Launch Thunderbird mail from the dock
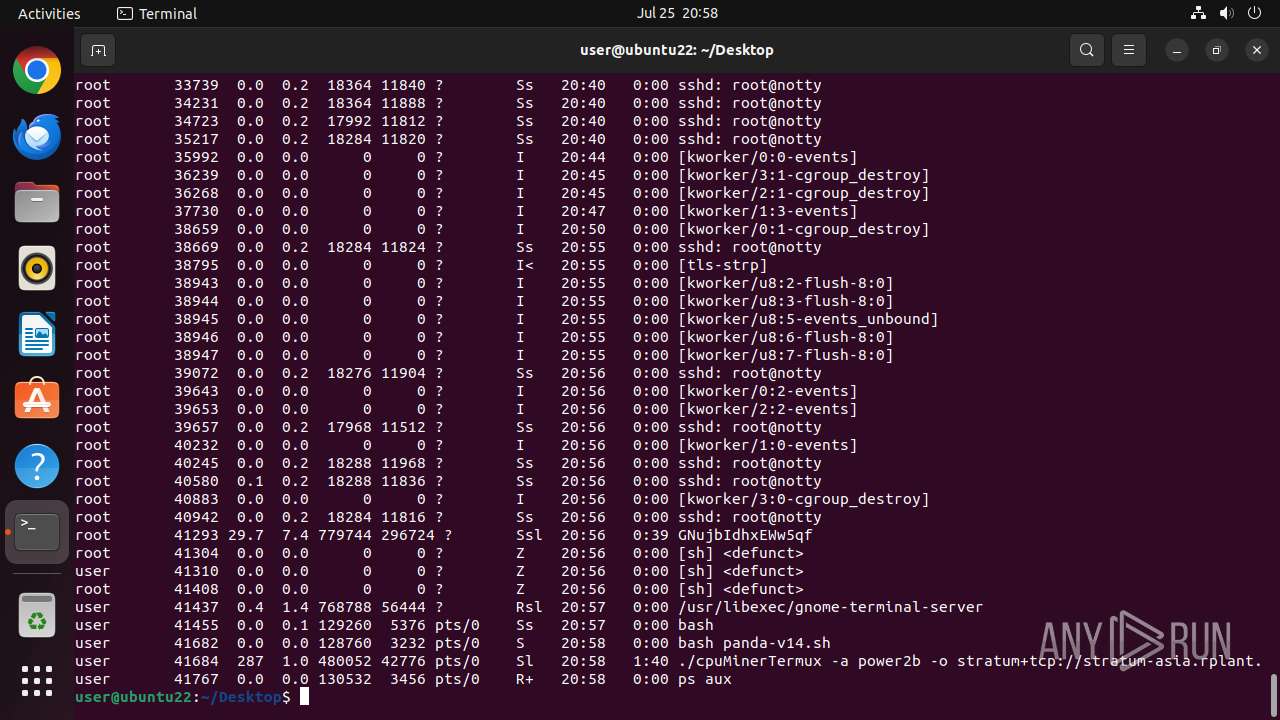This screenshot has height=720, width=1280. tap(37, 137)
